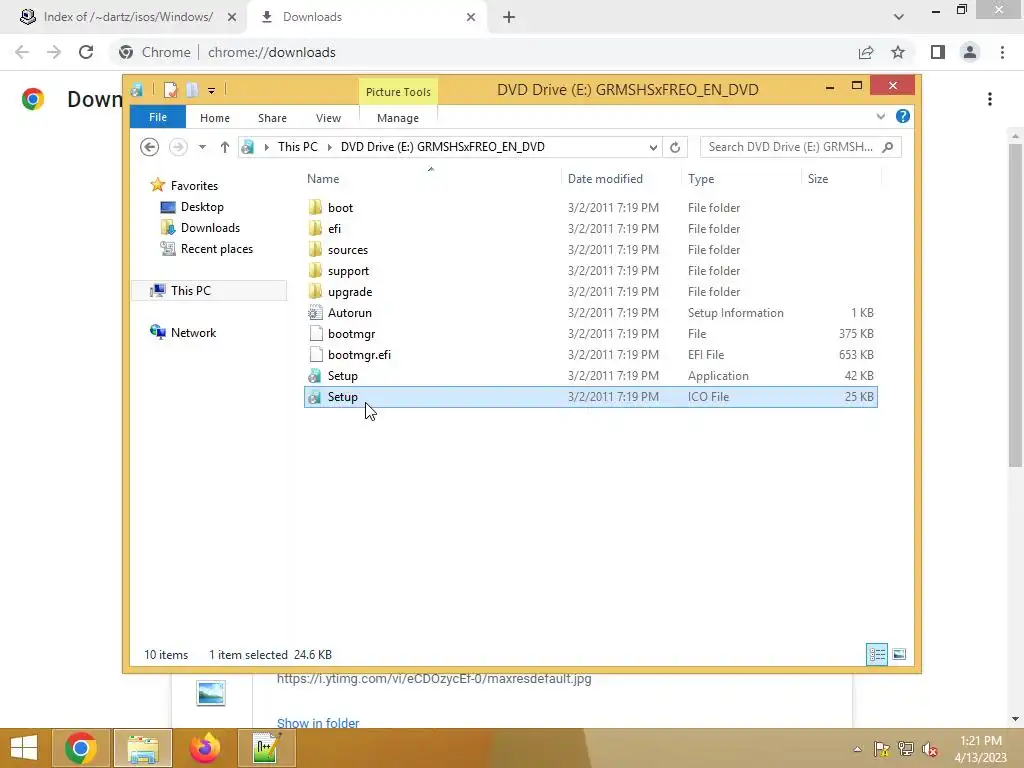The image size is (1024, 768).
Task: Open Firefox from the taskbar
Action: [204, 748]
